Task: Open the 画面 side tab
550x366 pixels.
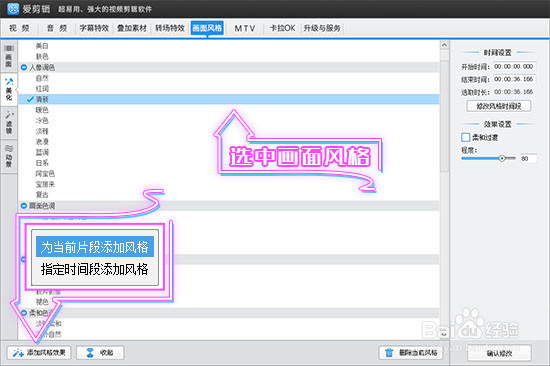Action: 9,56
